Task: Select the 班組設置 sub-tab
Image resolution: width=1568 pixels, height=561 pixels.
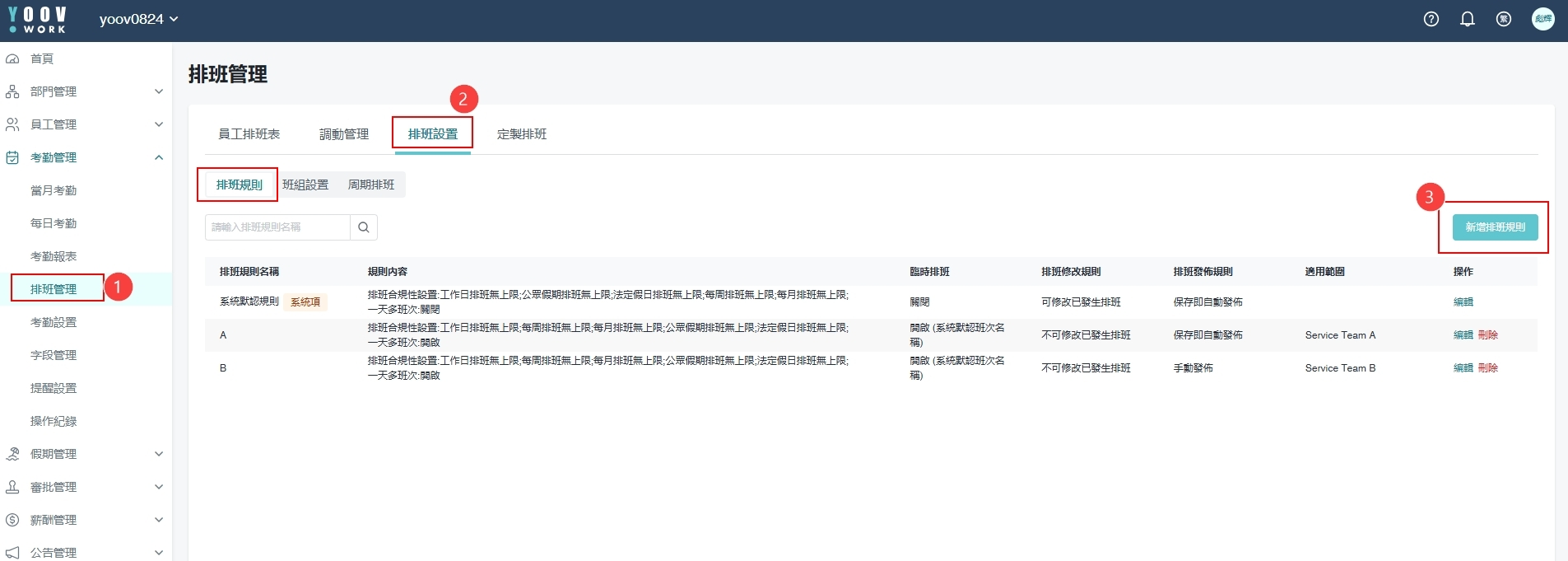Action: point(305,185)
